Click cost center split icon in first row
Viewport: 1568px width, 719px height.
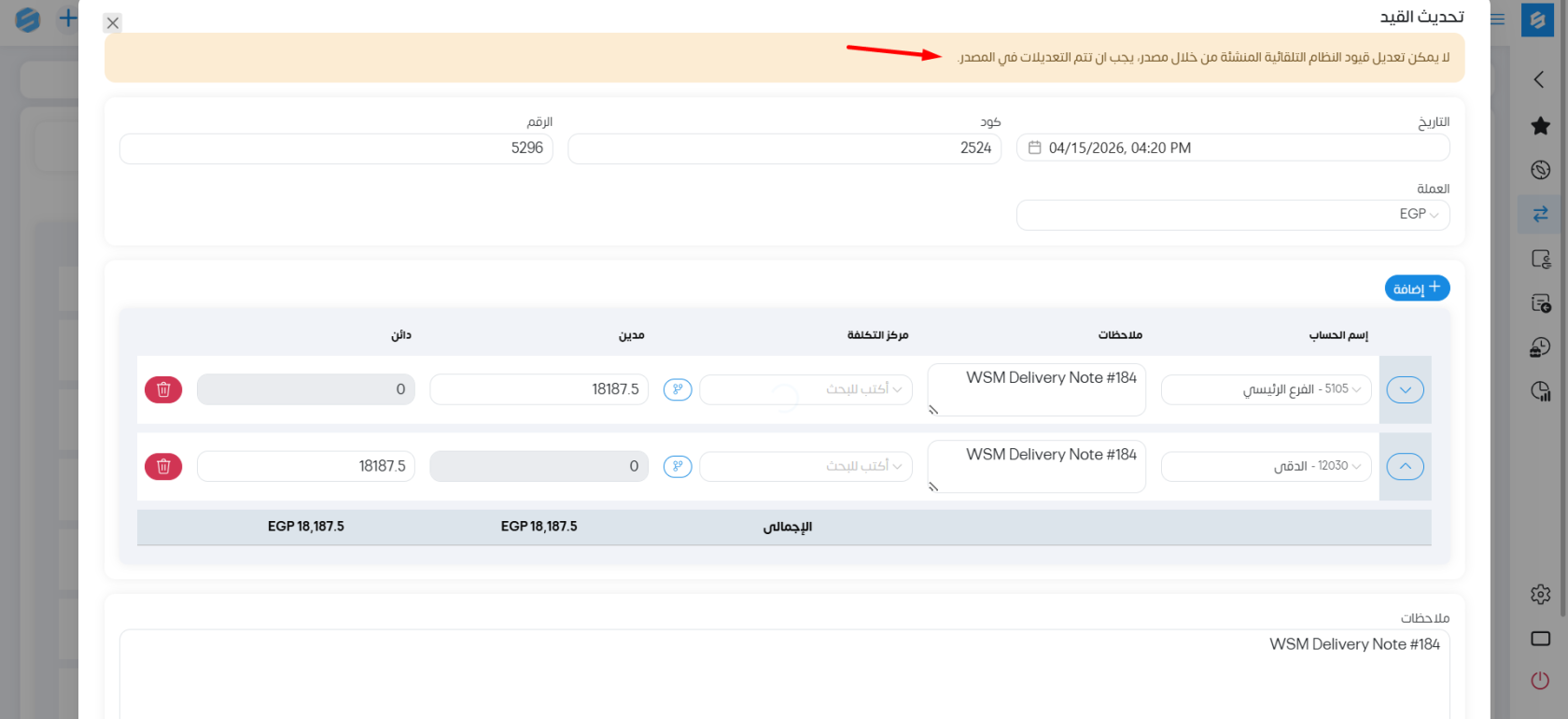pyautogui.click(x=678, y=389)
